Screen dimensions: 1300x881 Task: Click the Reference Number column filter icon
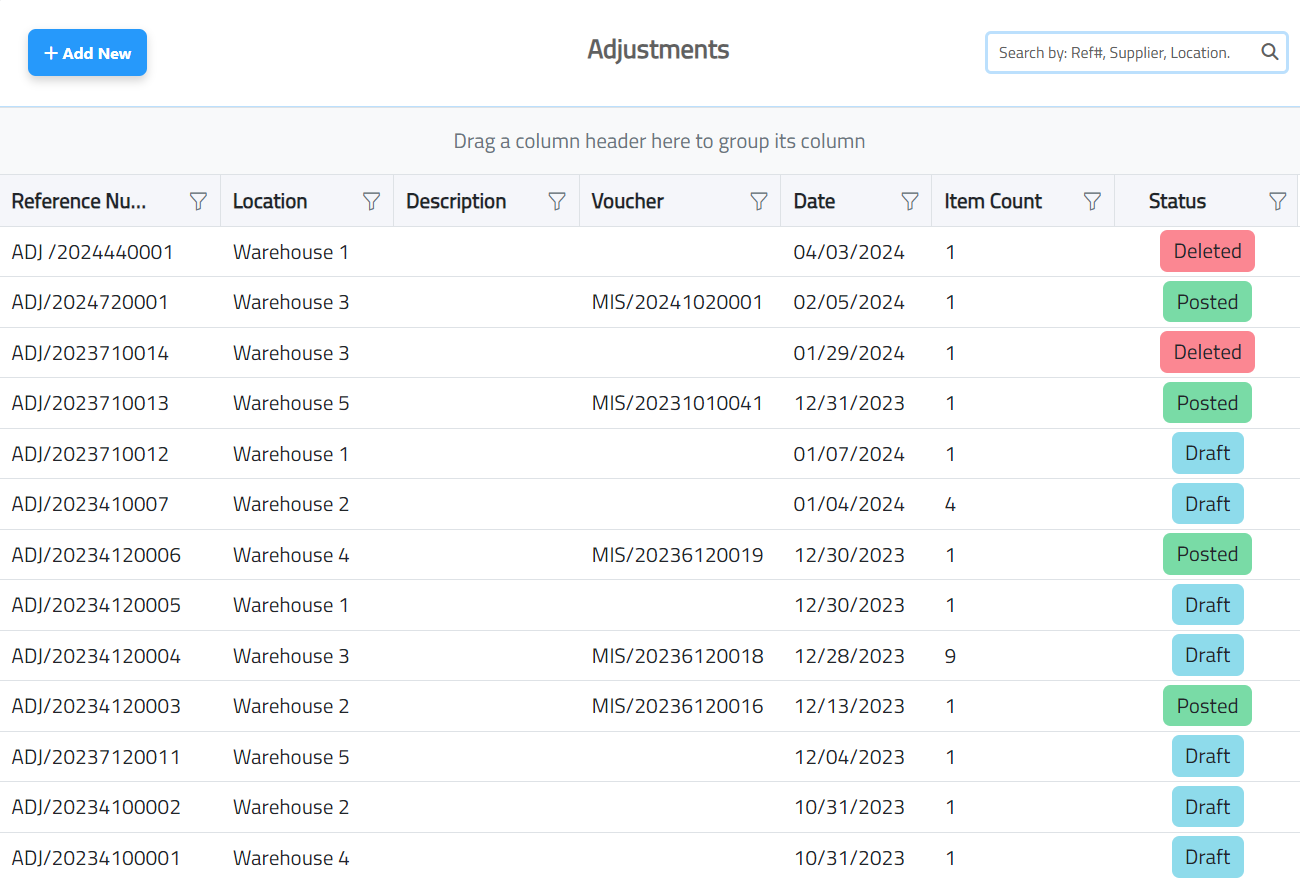(x=198, y=202)
